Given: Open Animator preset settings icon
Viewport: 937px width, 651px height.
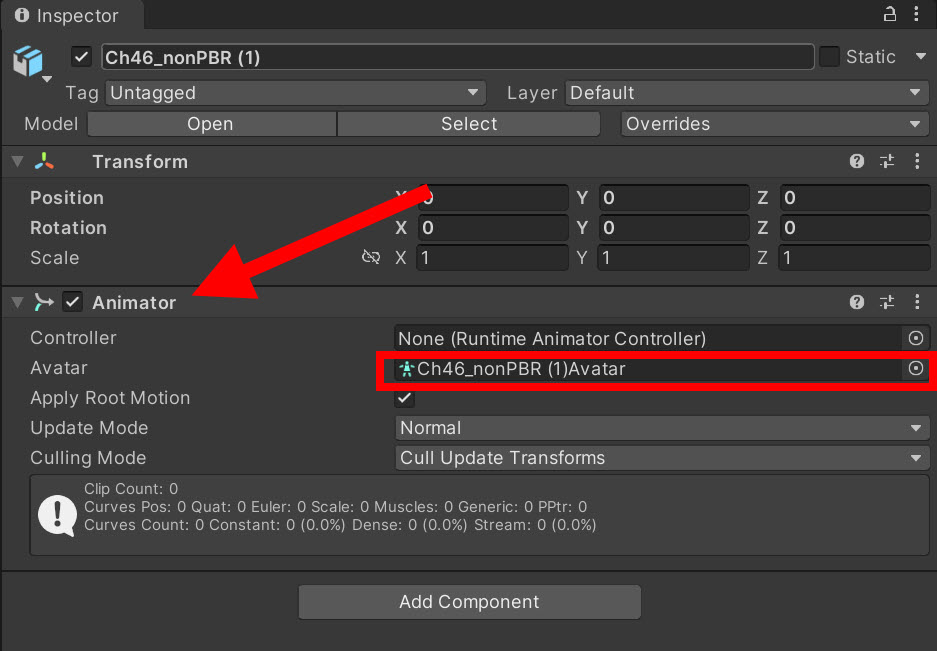Looking at the screenshot, I should click(887, 302).
